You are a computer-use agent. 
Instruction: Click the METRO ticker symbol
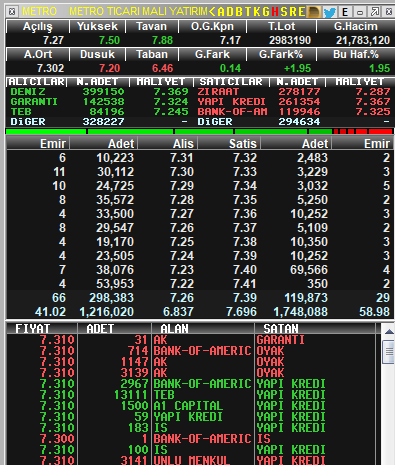(39, 12)
